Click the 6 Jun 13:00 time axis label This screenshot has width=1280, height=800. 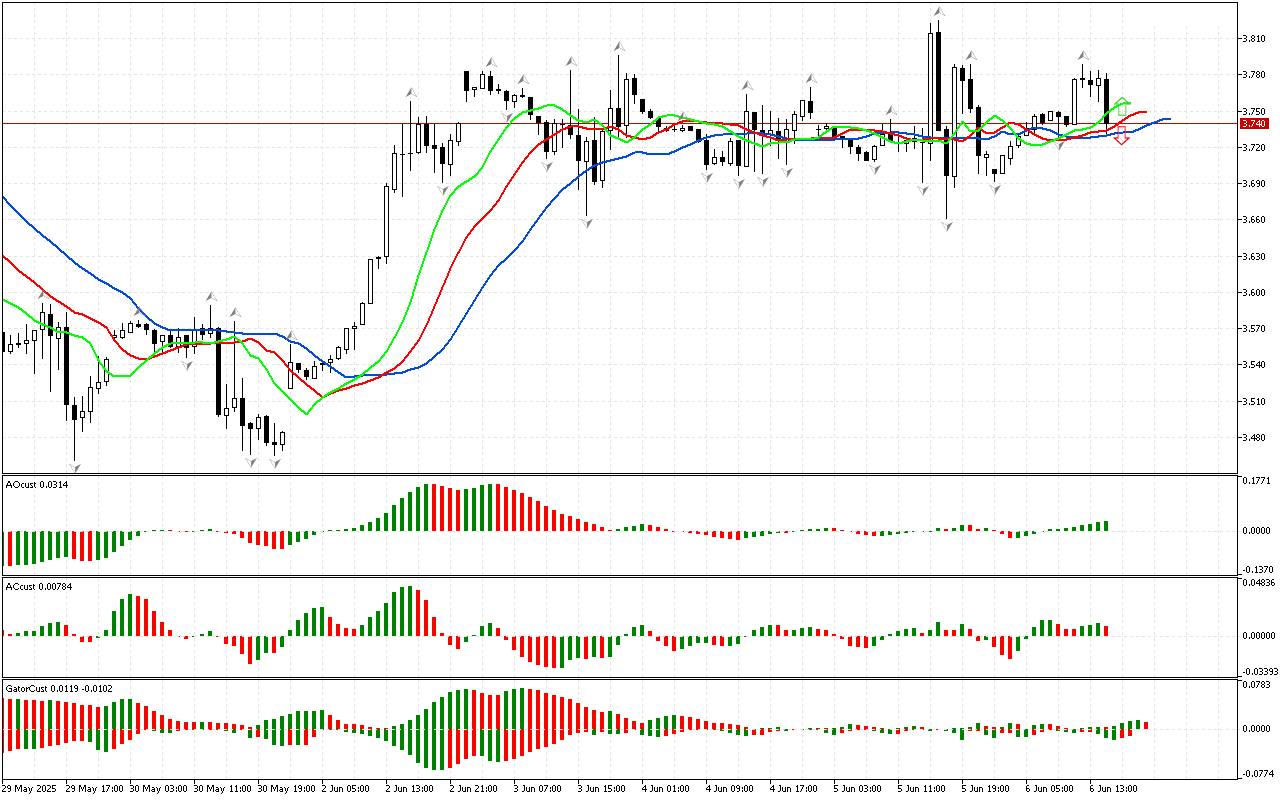(1112, 788)
